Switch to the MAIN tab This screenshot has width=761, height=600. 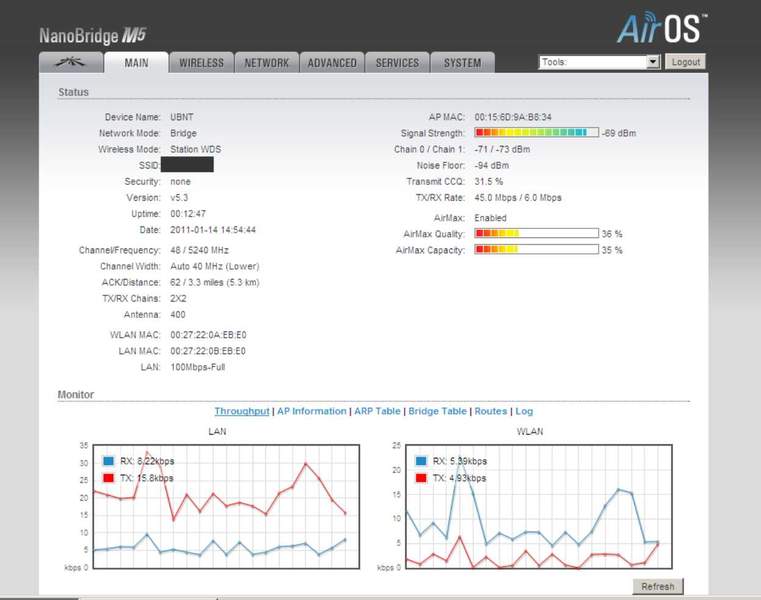tap(136, 63)
